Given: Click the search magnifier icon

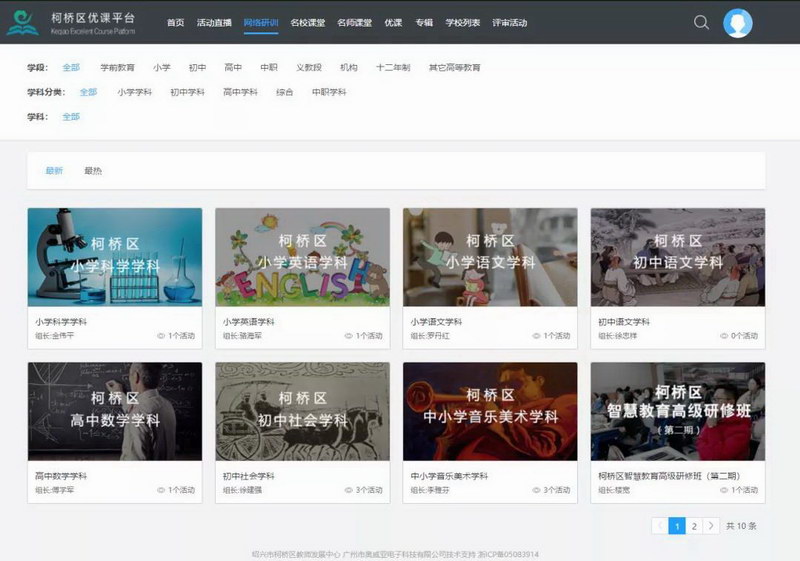Looking at the screenshot, I should pos(701,22).
